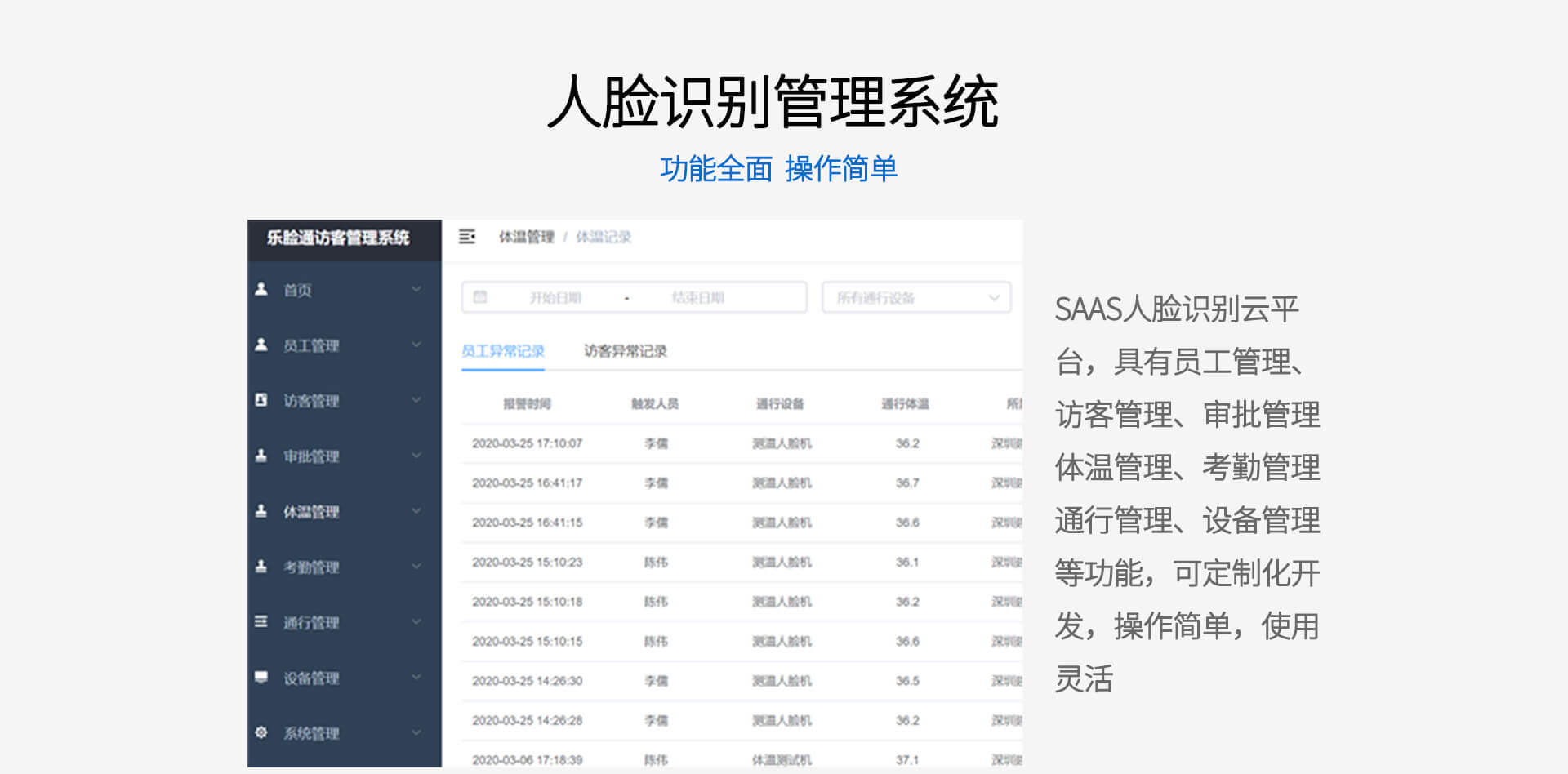Toggle the sidebar collapse hamburger icon
The height and width of the screenshot is (774, 1568).
(468, 237)
